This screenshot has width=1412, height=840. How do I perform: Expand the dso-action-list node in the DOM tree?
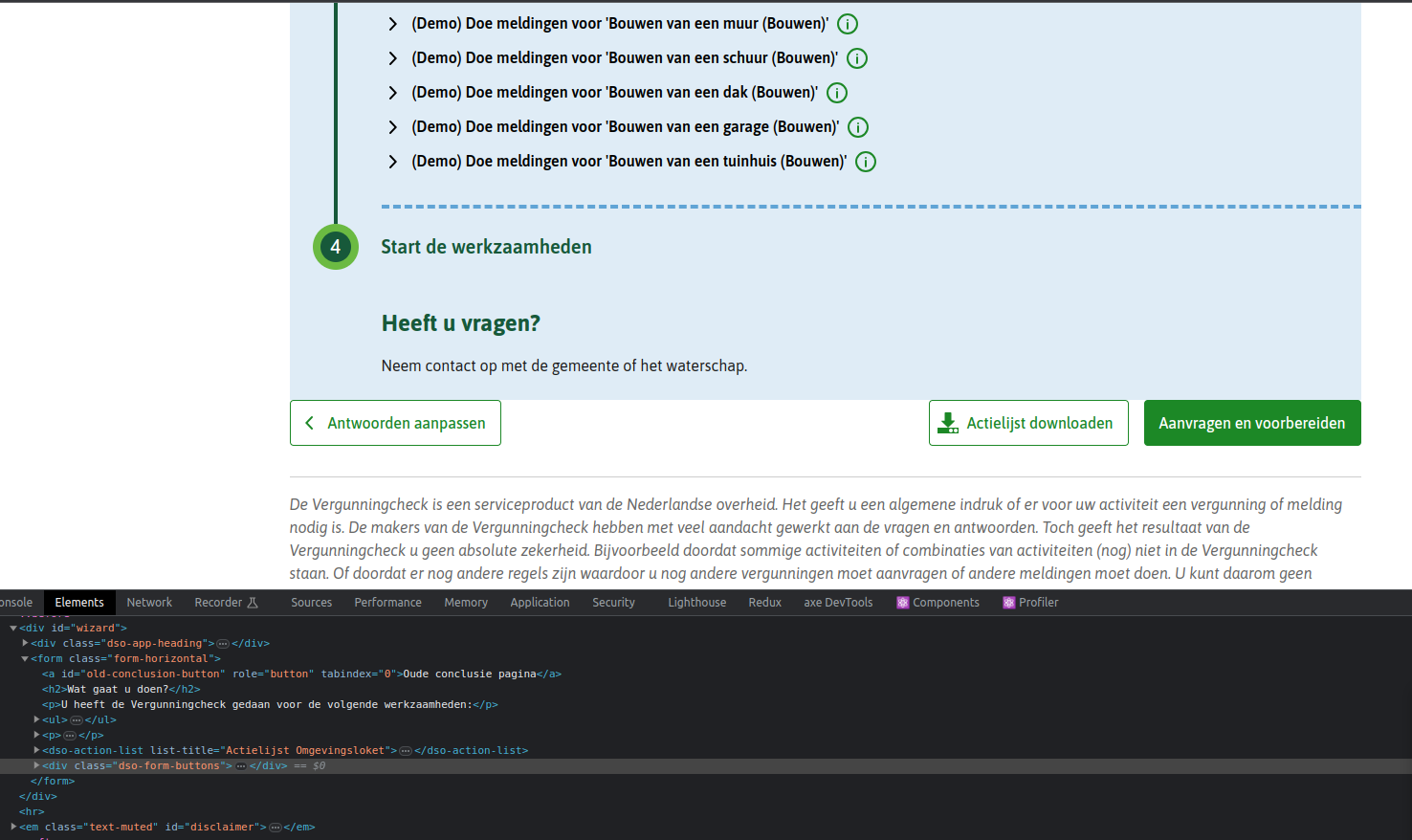point(35,750)
